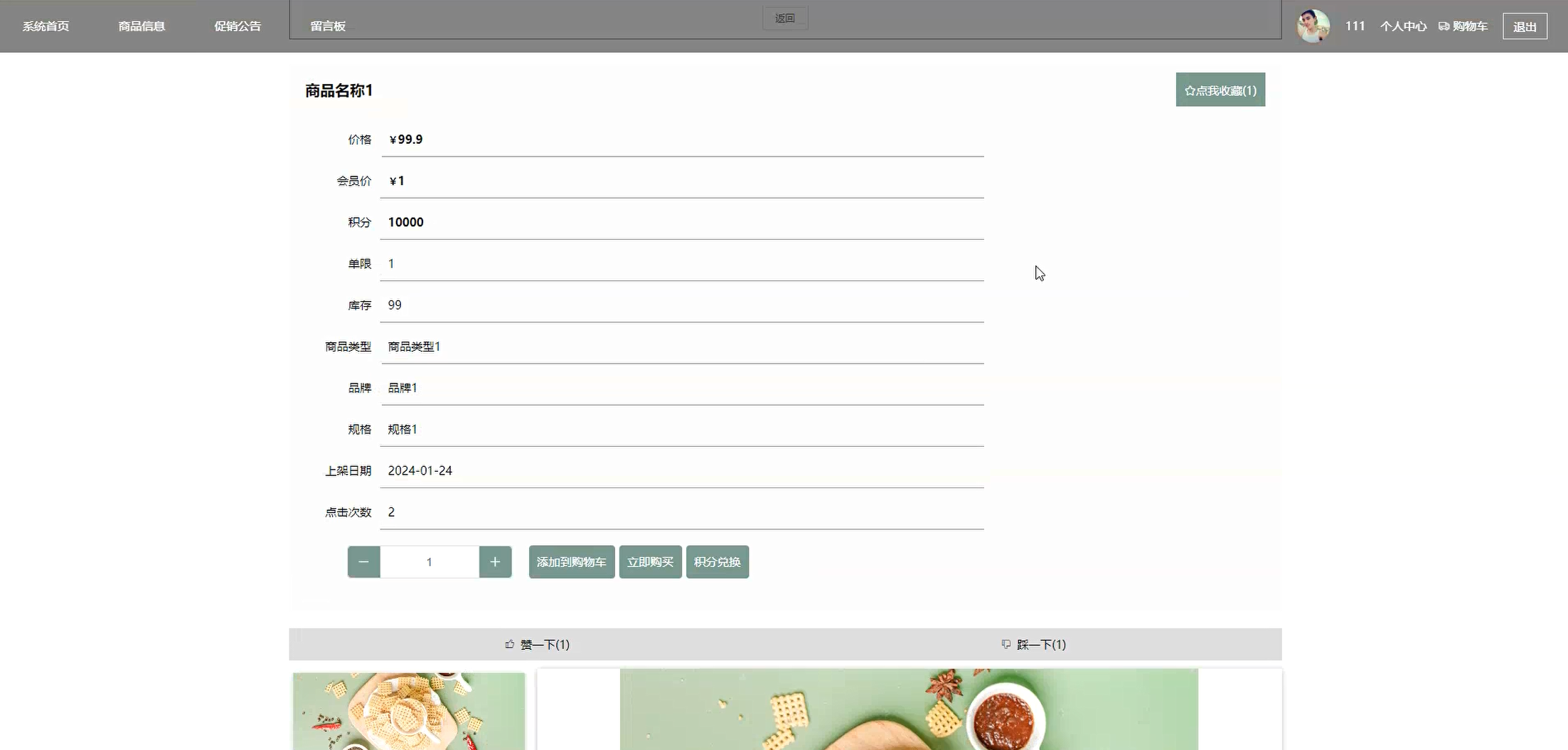Select the 品牌1 value text

(402, 388)
